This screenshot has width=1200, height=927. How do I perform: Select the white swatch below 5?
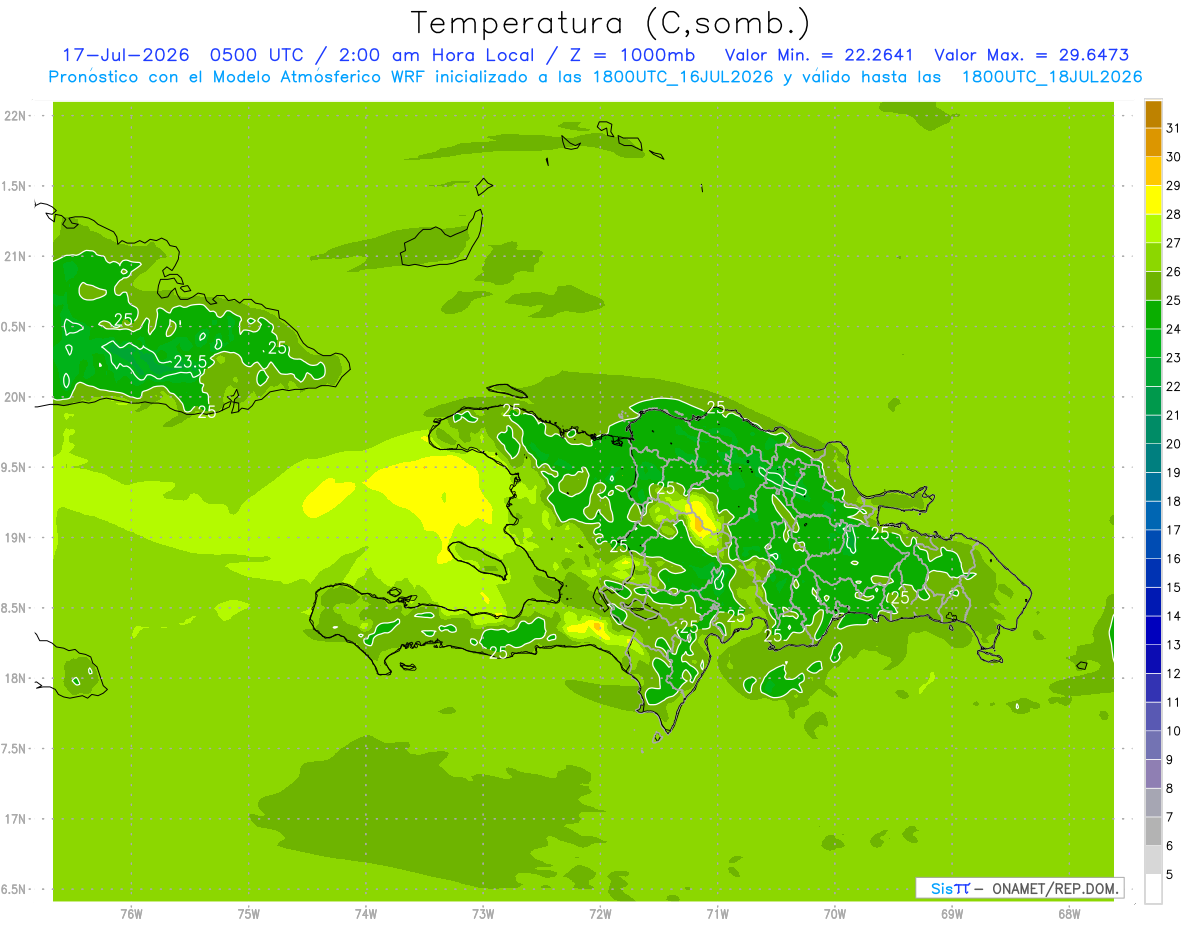[1153, 888]
